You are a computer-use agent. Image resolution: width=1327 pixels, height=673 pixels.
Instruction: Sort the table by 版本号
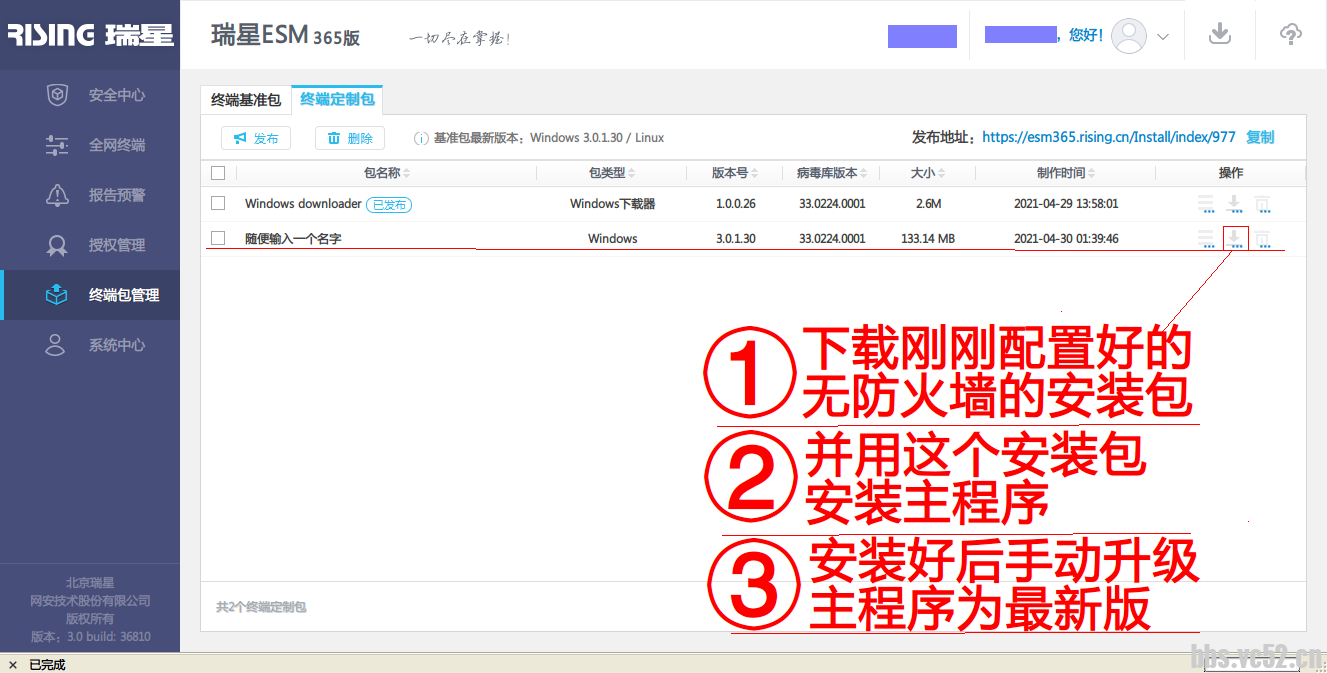click(x=735, y=173)
